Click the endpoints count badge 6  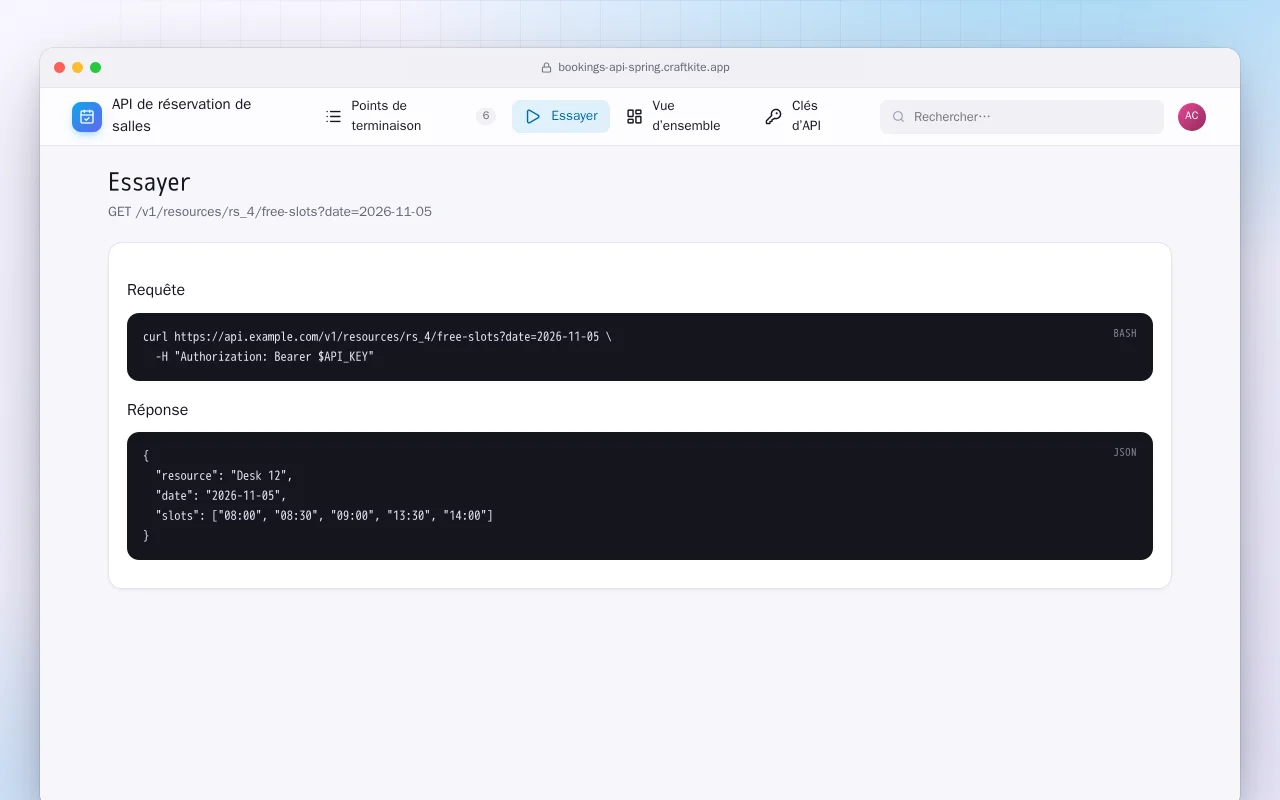pos(486,116)
